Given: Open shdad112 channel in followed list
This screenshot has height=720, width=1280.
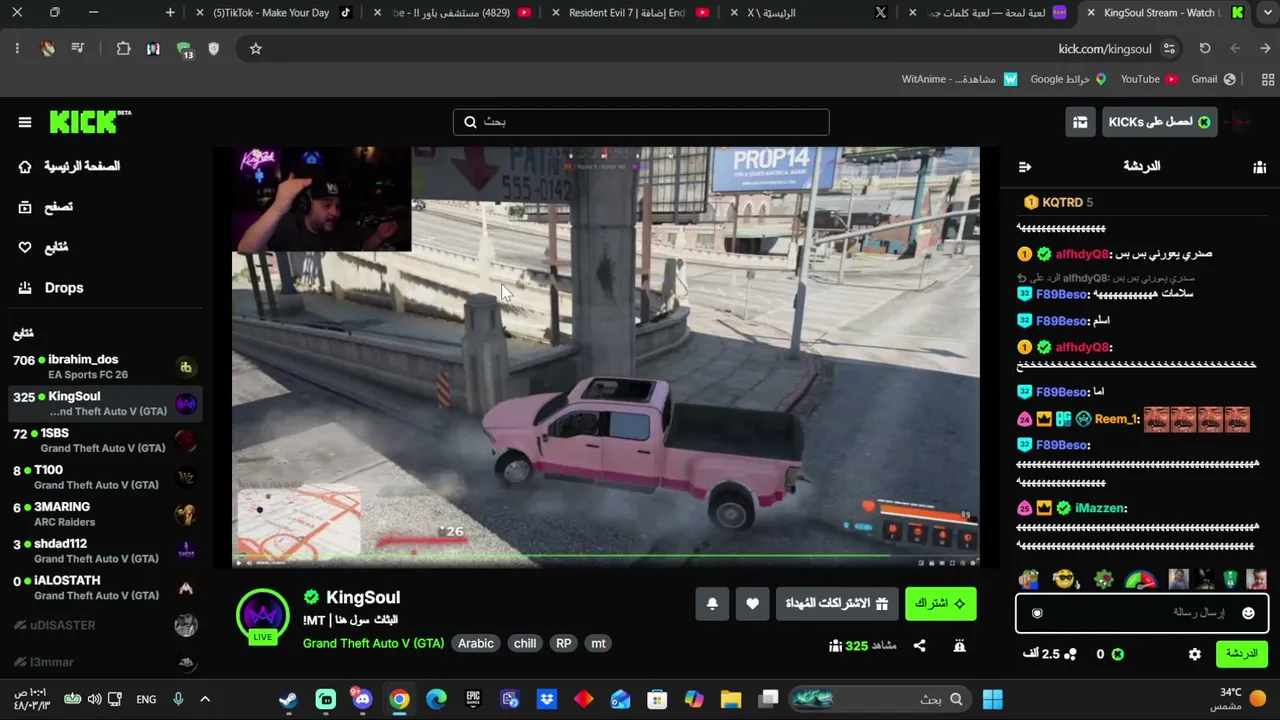Looking at the screenshot, I should point(104,551).
